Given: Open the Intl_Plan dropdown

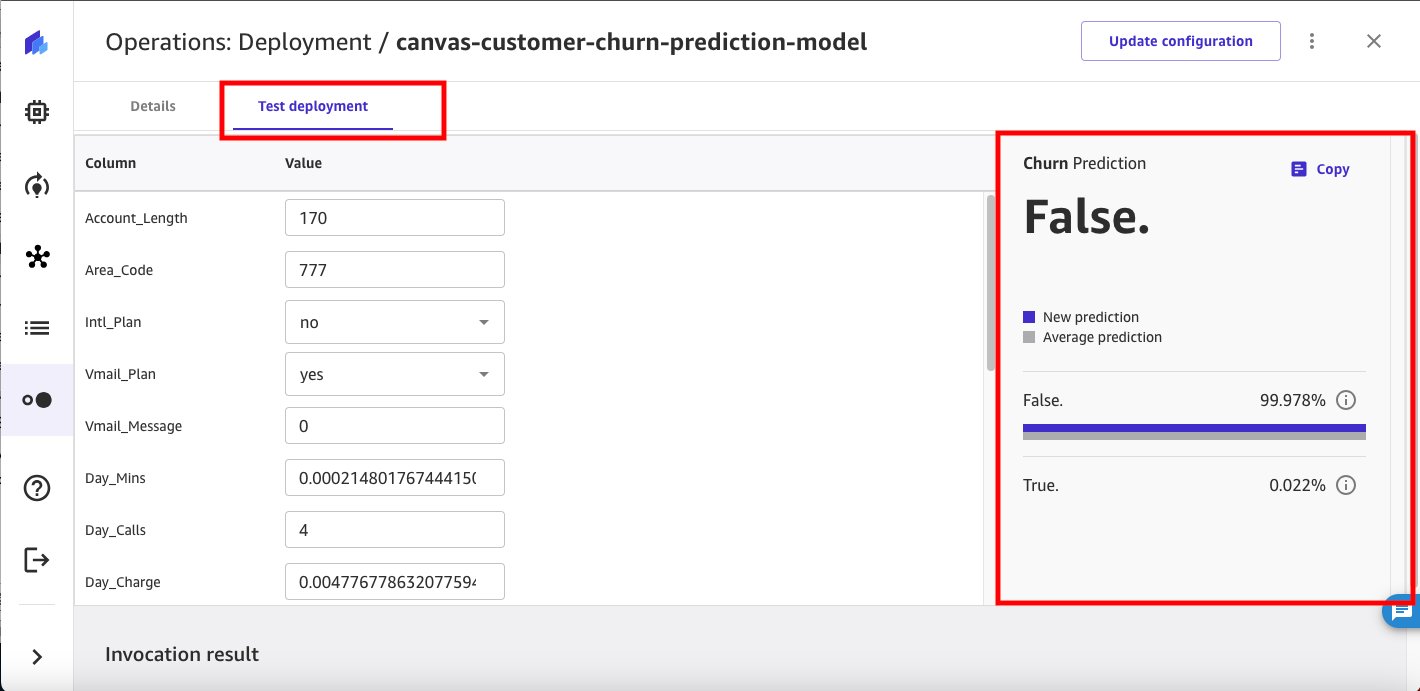Looking at the screenshot, I should tap(395, 322).
